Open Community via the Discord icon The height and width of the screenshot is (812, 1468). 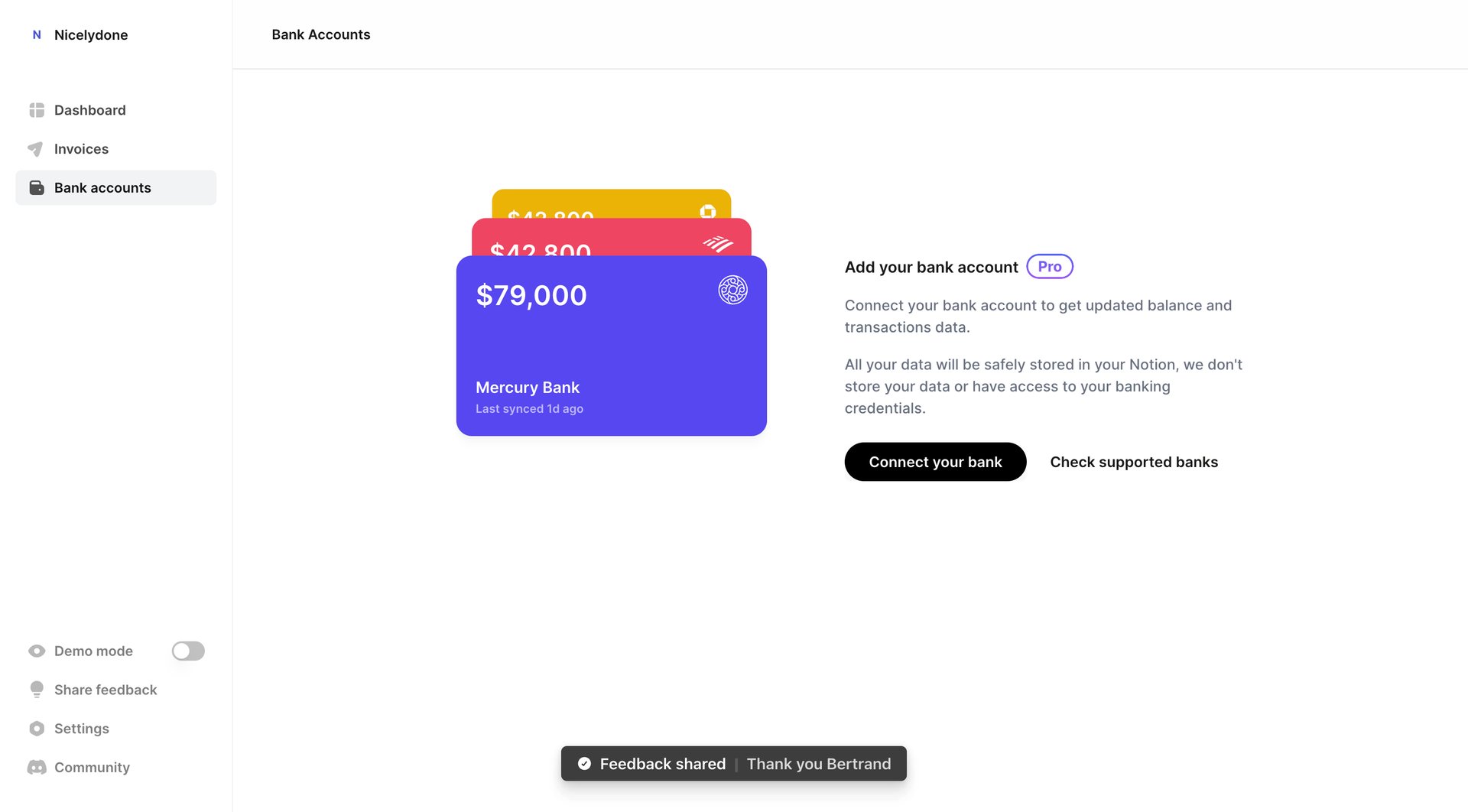36,767
